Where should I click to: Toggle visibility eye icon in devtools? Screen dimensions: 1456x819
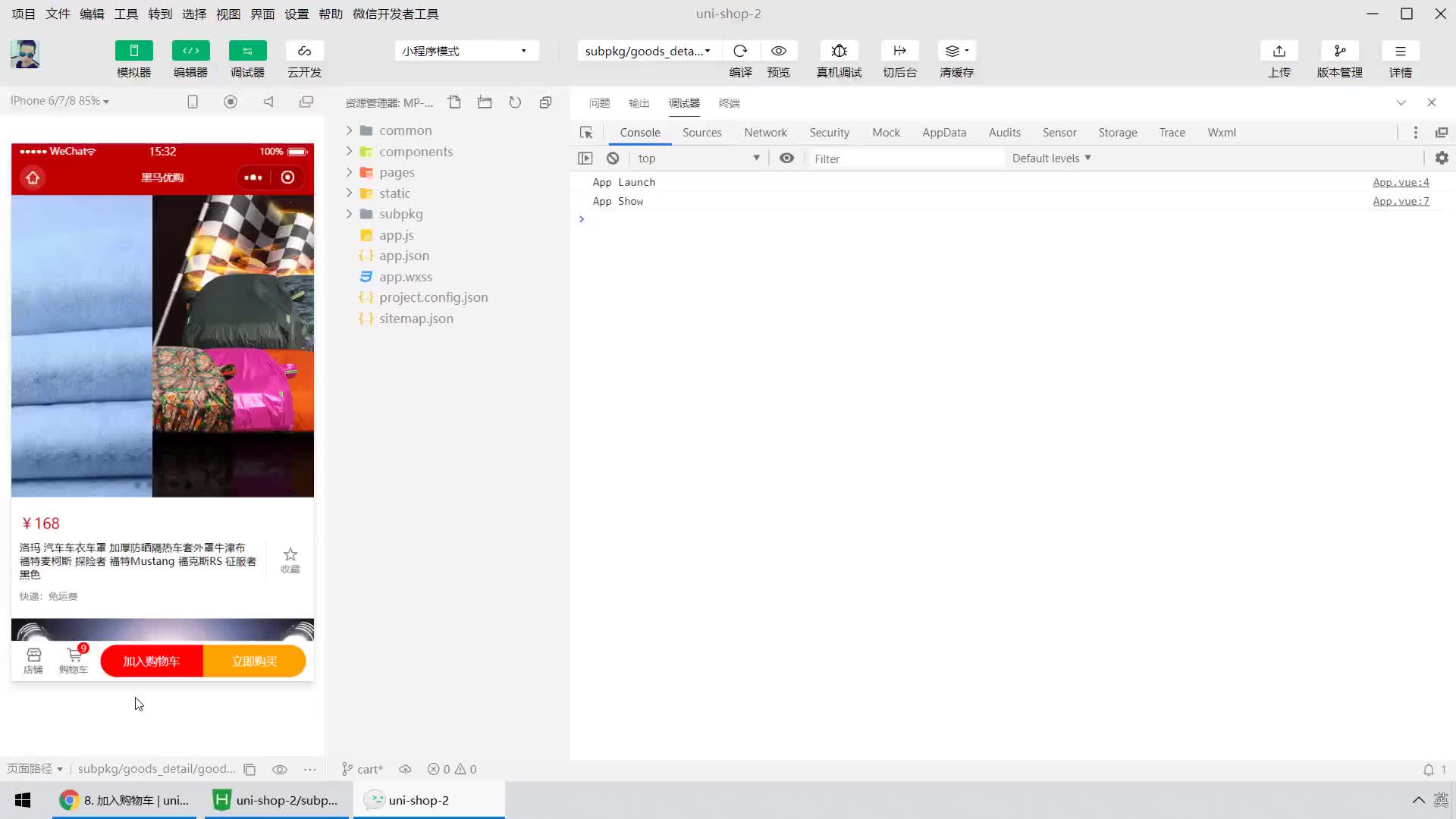tap(787, 158)
